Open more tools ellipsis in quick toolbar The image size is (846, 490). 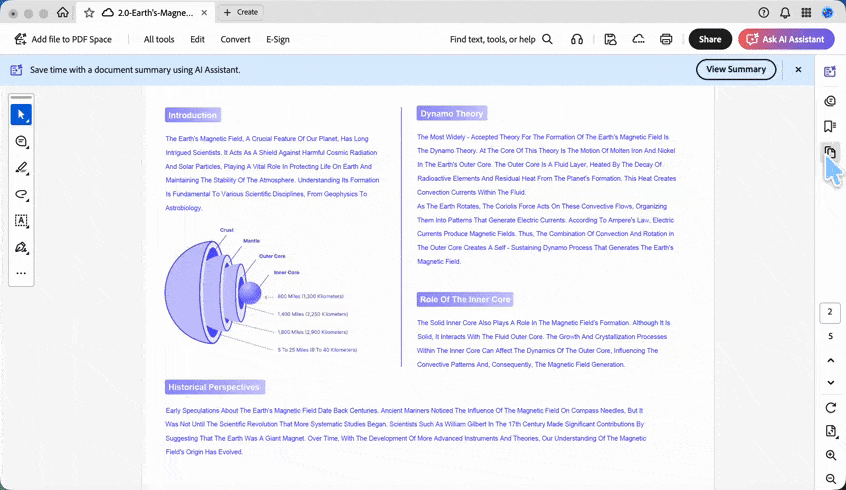click(x=21, y=273)
